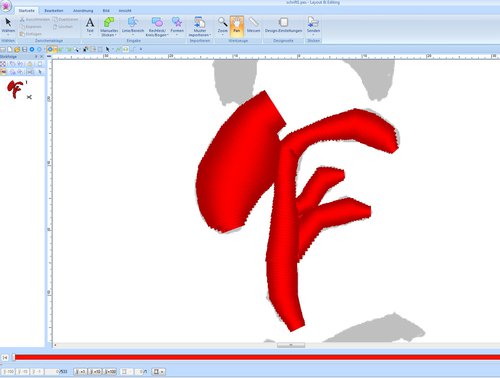Image resolution: width=500 pixels, height=378 pixels.
Task: Jump to start of stitch simulator
Action: coord(5,357)
